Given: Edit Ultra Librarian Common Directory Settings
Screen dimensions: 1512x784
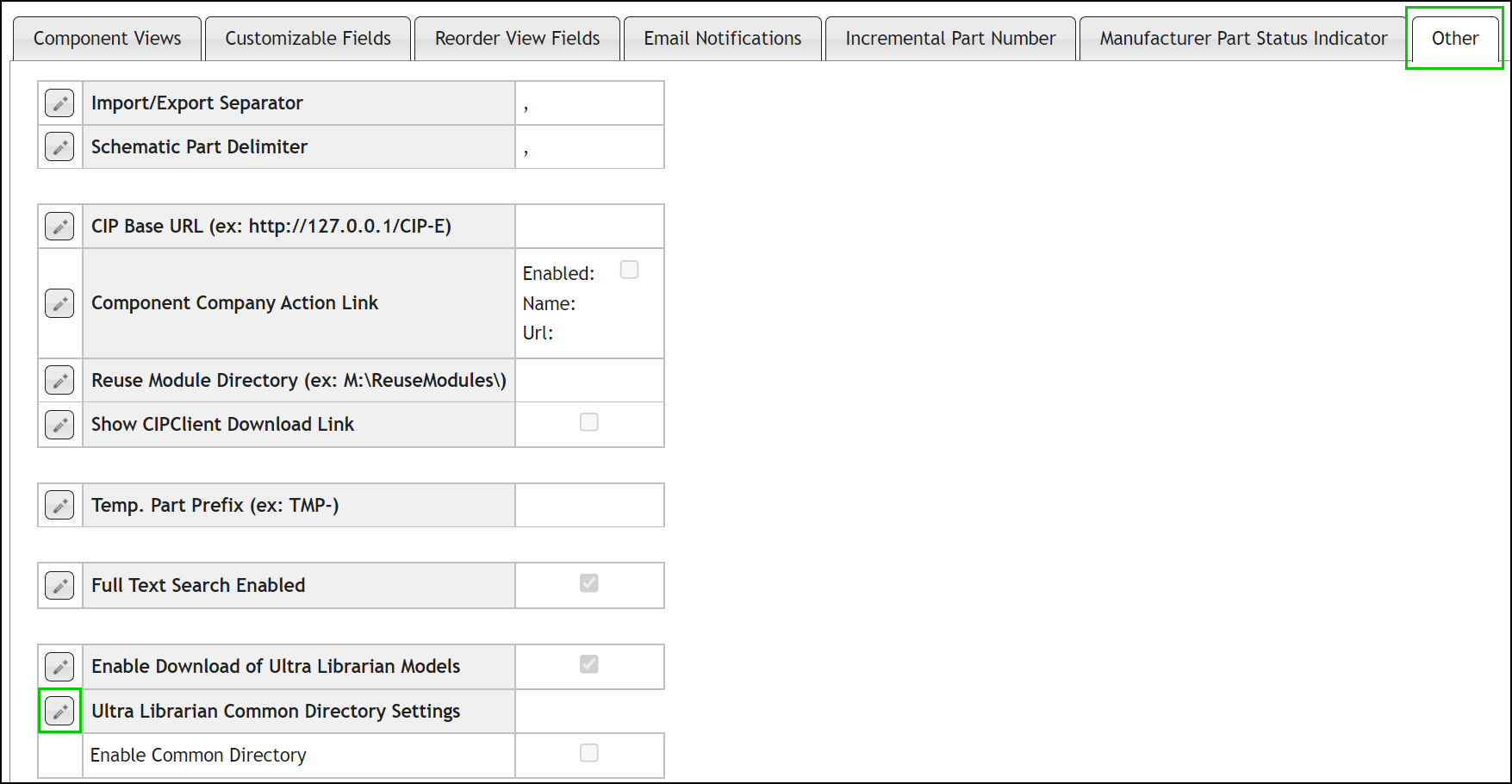Looking at the screenshot, I should pyautogui.click(x=59, y=711).
